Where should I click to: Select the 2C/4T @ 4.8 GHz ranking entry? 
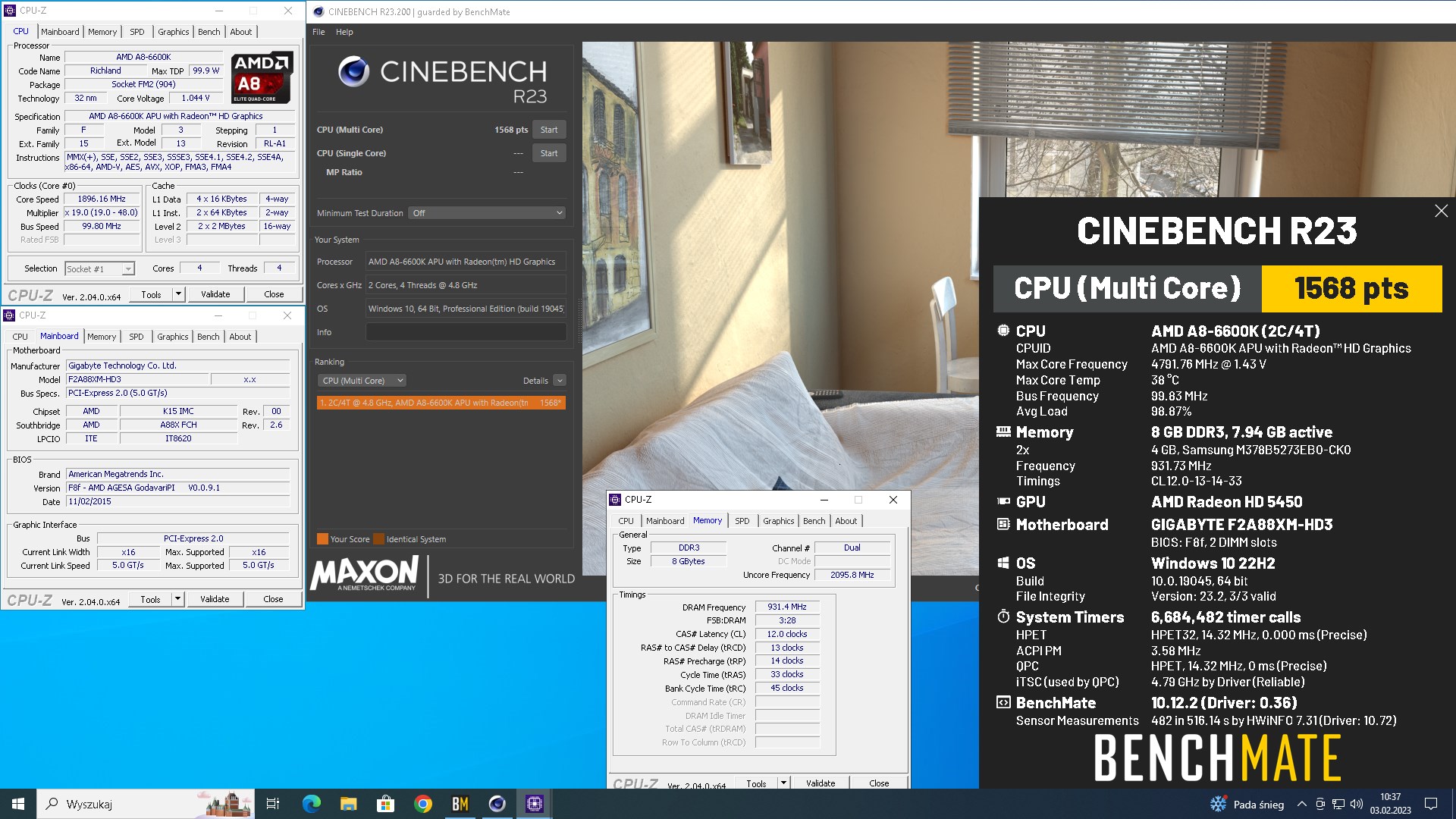pos(441,403)
